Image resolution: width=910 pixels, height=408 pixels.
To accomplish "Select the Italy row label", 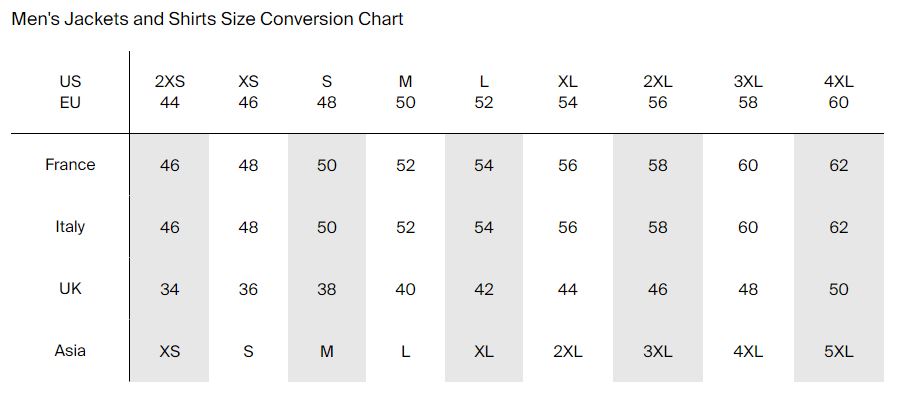I will [70, 227].
